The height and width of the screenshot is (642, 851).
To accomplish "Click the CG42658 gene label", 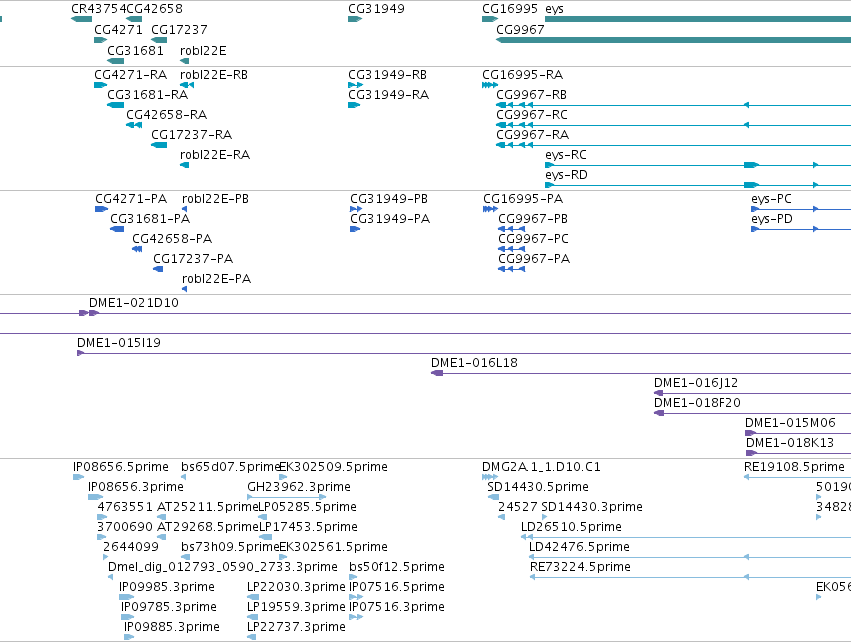I will click(x=154, y=9).
